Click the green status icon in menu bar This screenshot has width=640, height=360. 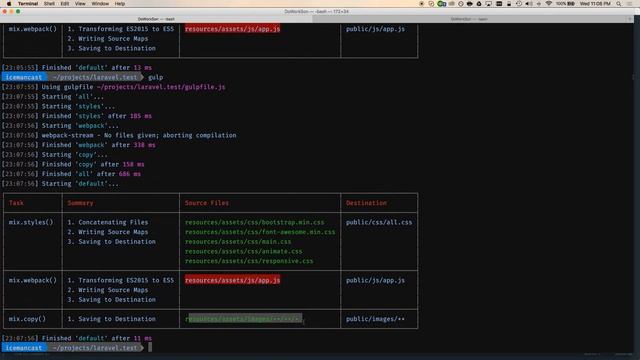(442, 4)
